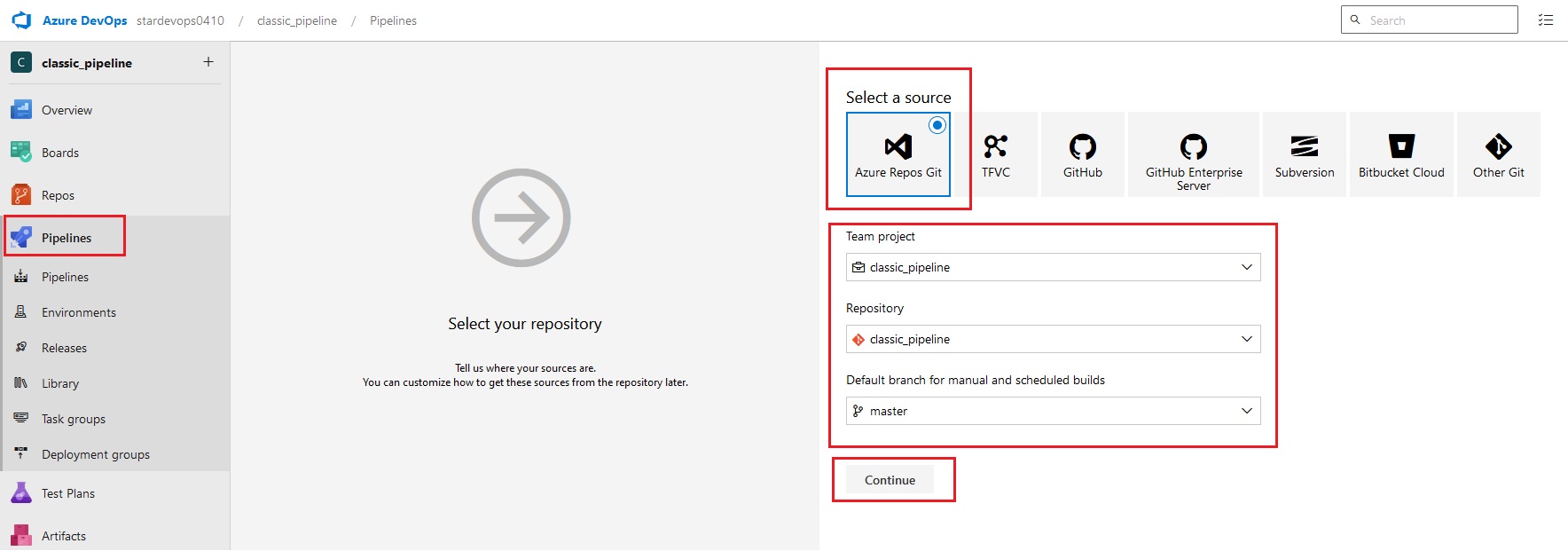Click the Pipelines sub-item icon
This screenshot has height=551, width=1568.
click(x=21, y=277)
